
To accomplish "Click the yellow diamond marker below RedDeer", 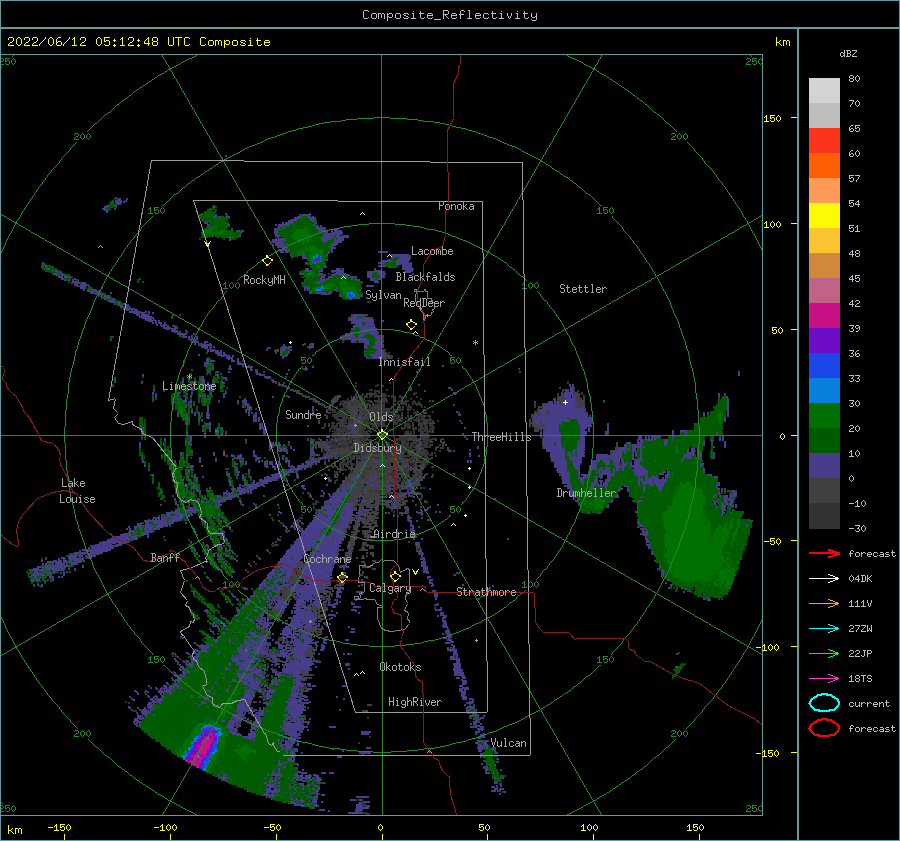I will [412, 325].
